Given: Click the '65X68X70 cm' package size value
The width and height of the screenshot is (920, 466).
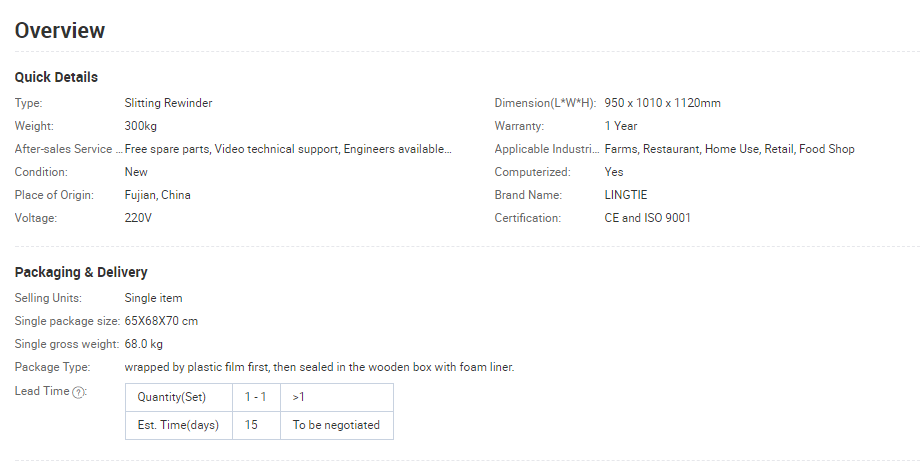Looking at the screenshot, I should [161, 321].
